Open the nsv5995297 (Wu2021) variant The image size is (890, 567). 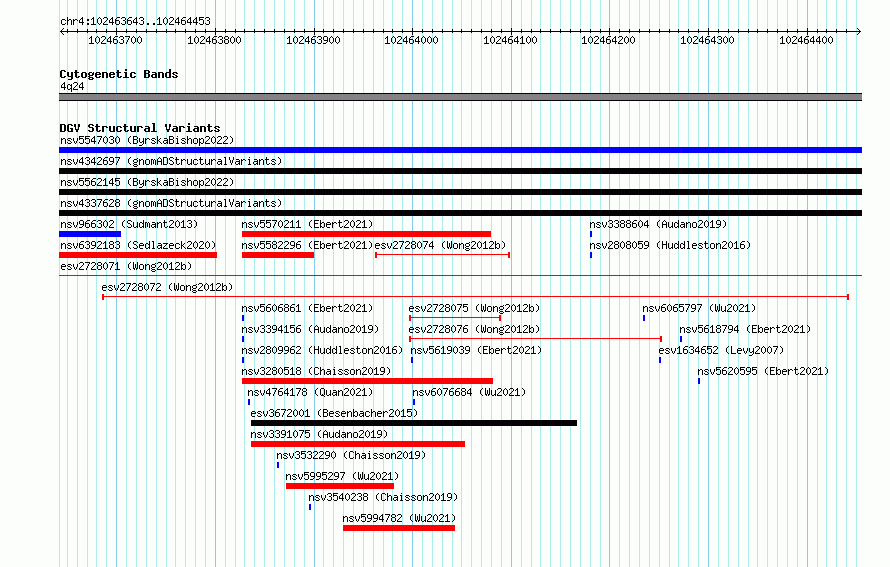click(342, 476)
